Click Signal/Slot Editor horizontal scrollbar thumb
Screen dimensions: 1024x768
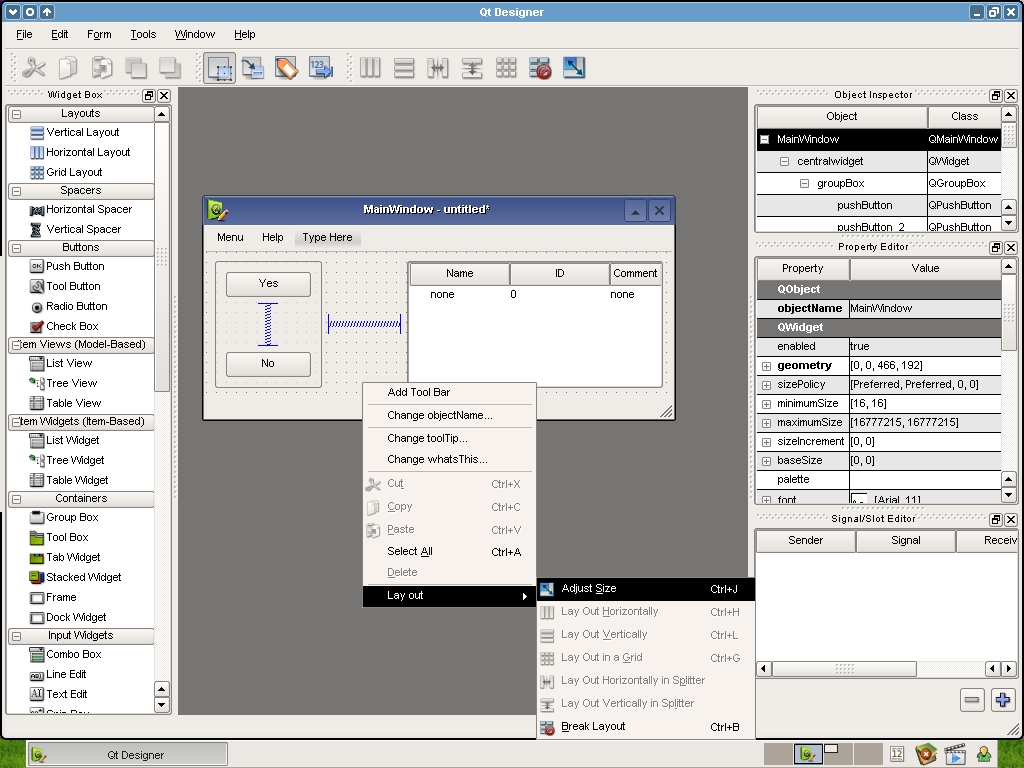coord(844,669)
